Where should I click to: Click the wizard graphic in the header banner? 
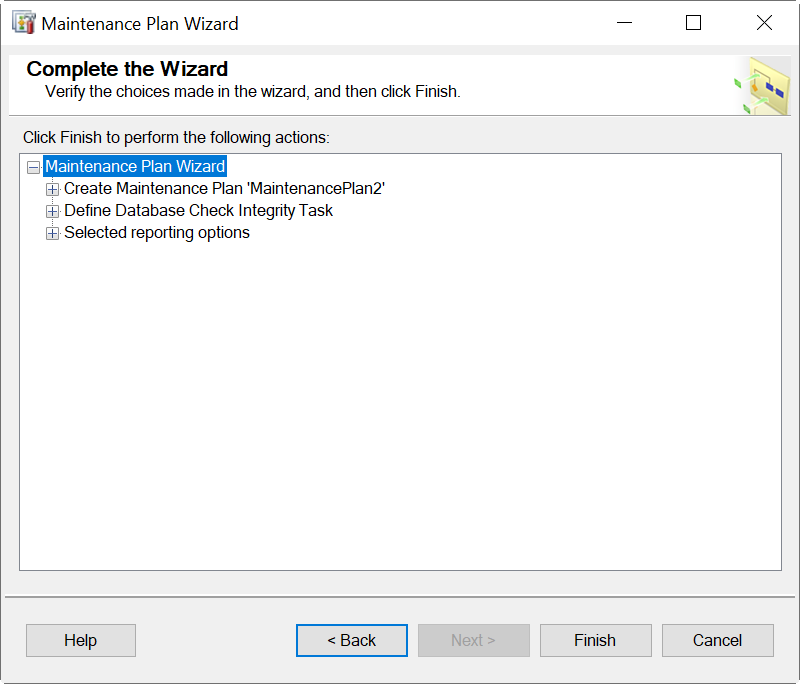[763, 85]
